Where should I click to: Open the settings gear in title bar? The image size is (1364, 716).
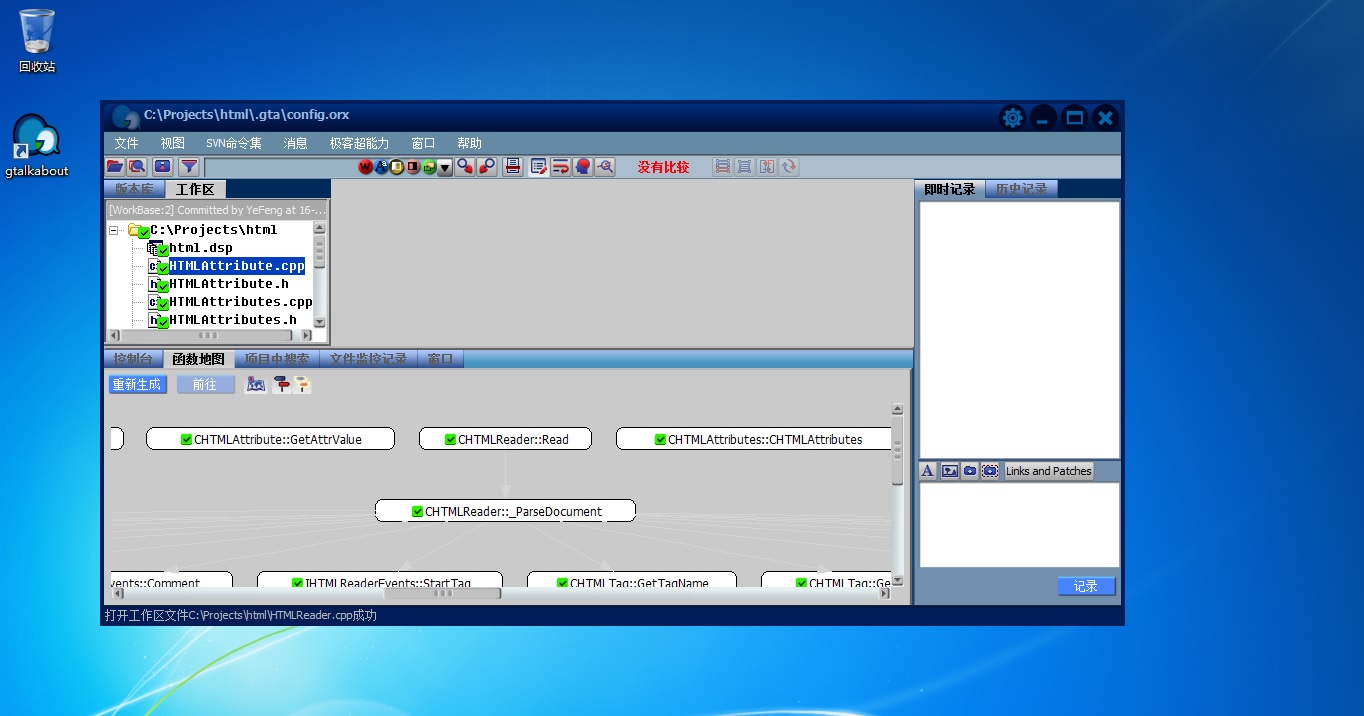point(1012,118)
